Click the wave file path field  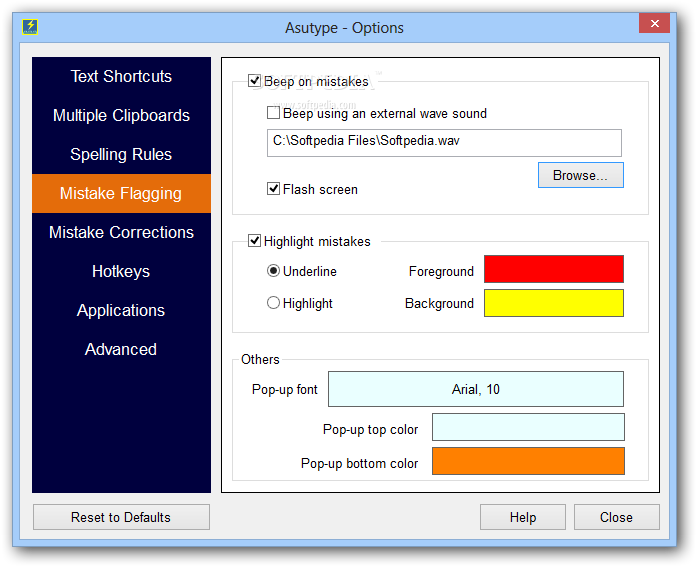(444, 143)
